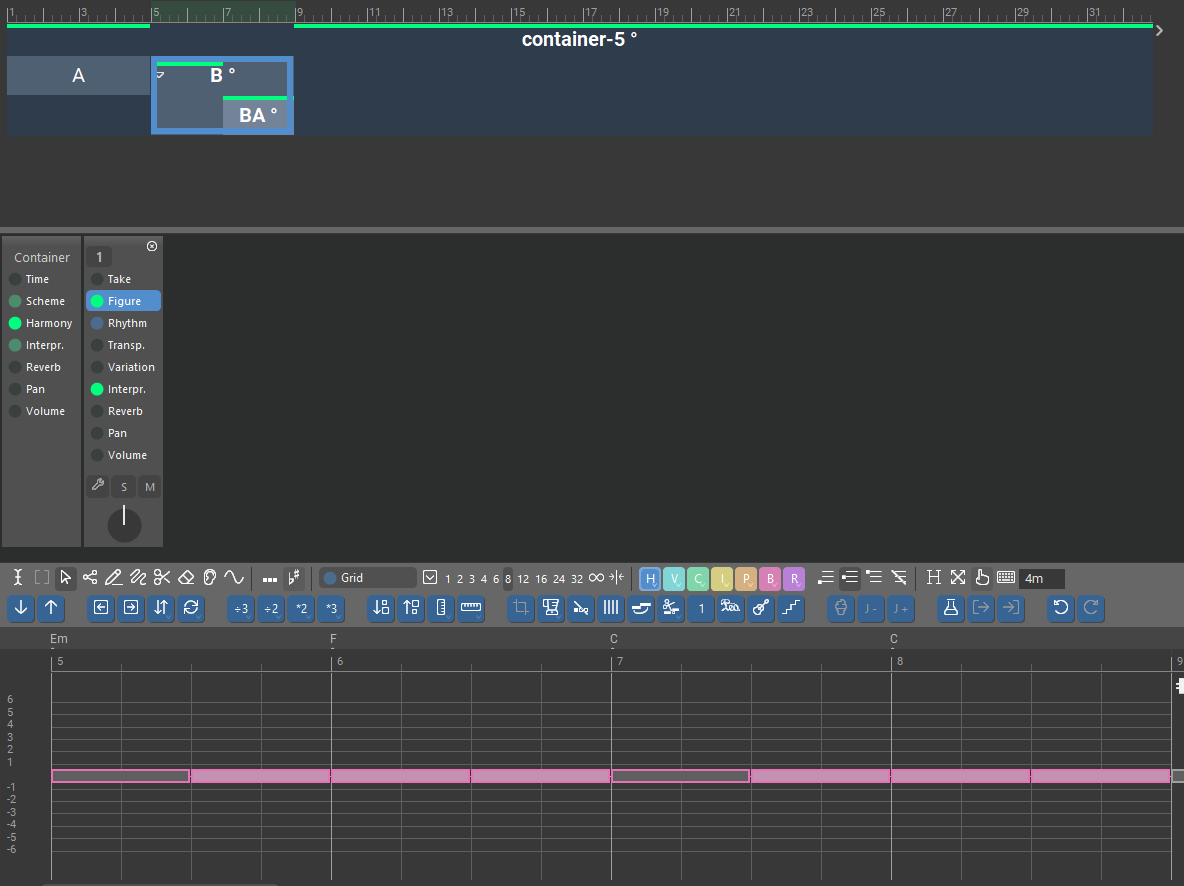The width and height of the screenshot is (1184, 886).
Task: Select the Variation parameter
Action: 131,367
